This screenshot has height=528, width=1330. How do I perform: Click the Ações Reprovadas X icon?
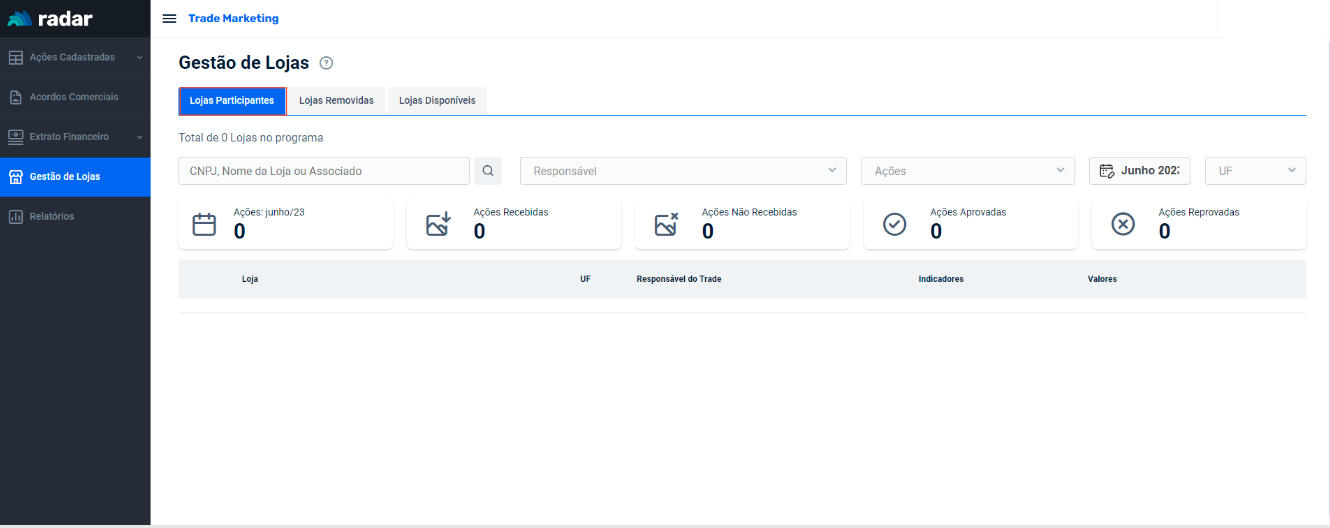coord(1123,224)
